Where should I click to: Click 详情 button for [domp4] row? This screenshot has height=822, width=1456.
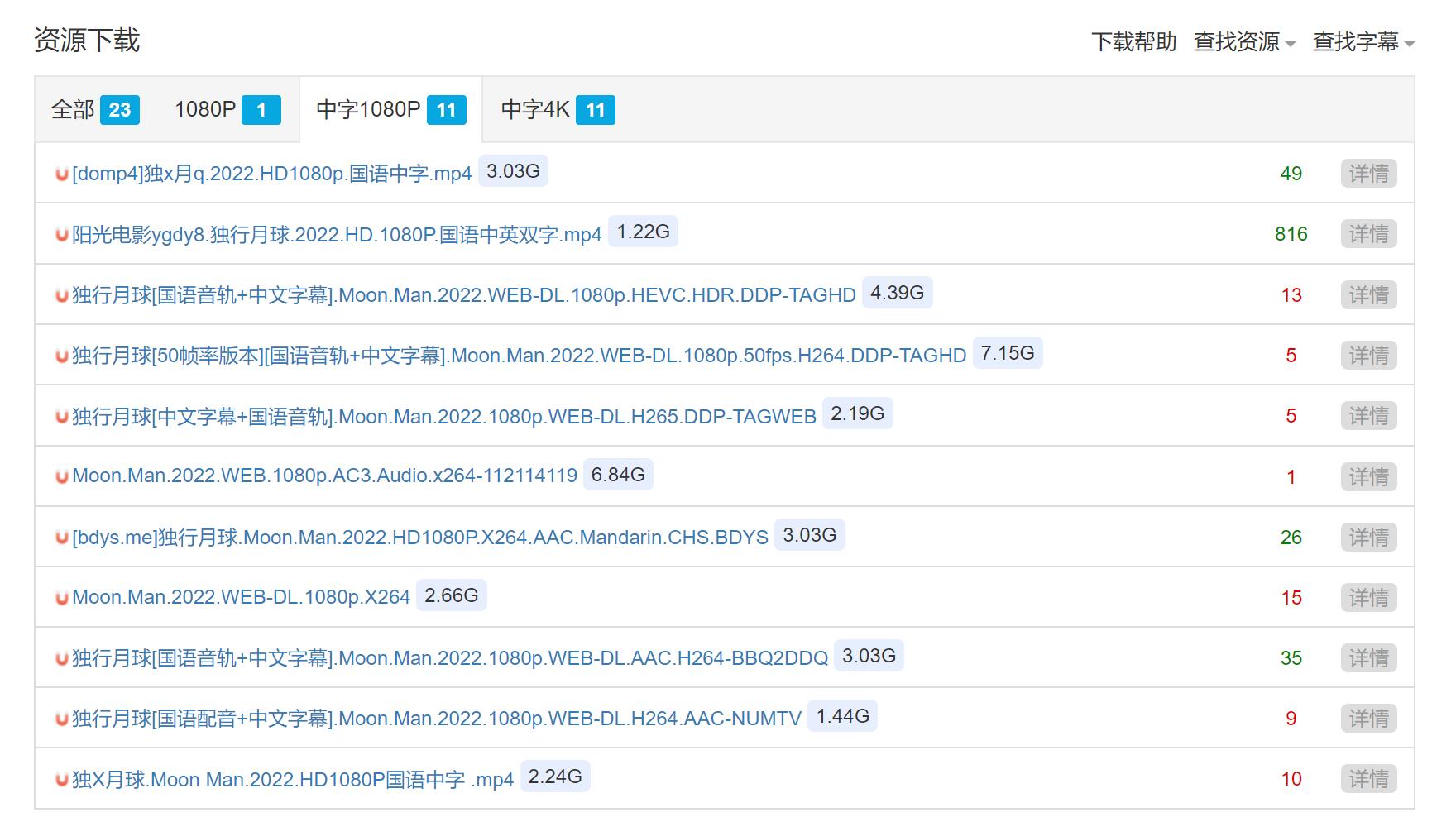(1368, 174)
